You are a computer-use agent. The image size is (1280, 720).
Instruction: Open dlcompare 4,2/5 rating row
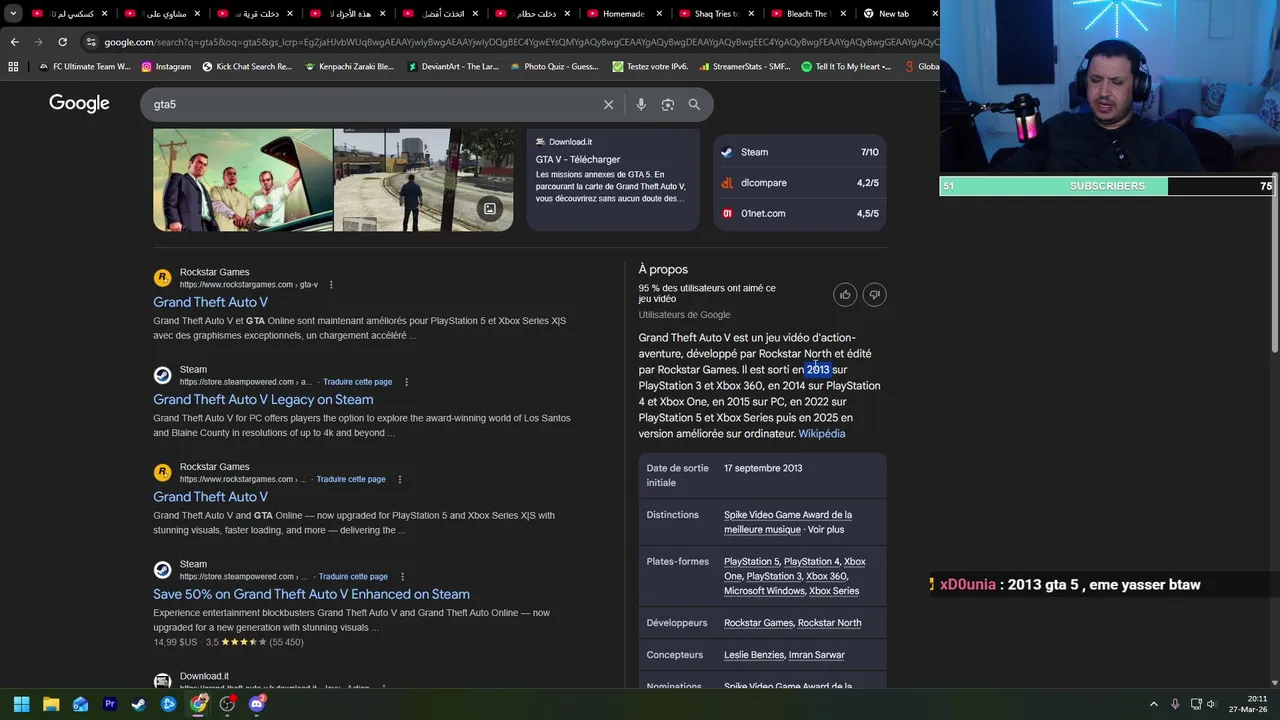pos(800,183)
